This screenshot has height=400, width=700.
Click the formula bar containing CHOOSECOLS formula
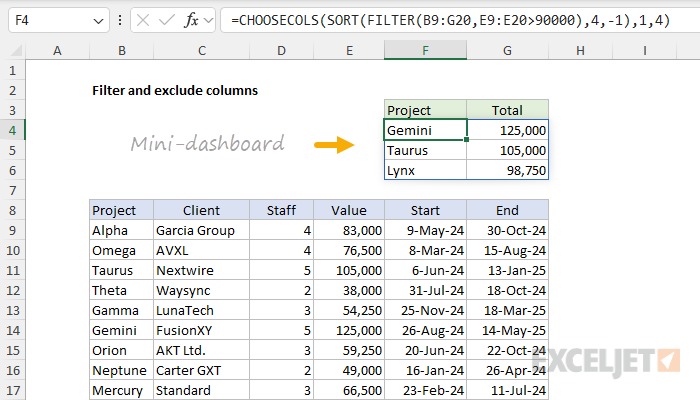(x=460, y=21)
